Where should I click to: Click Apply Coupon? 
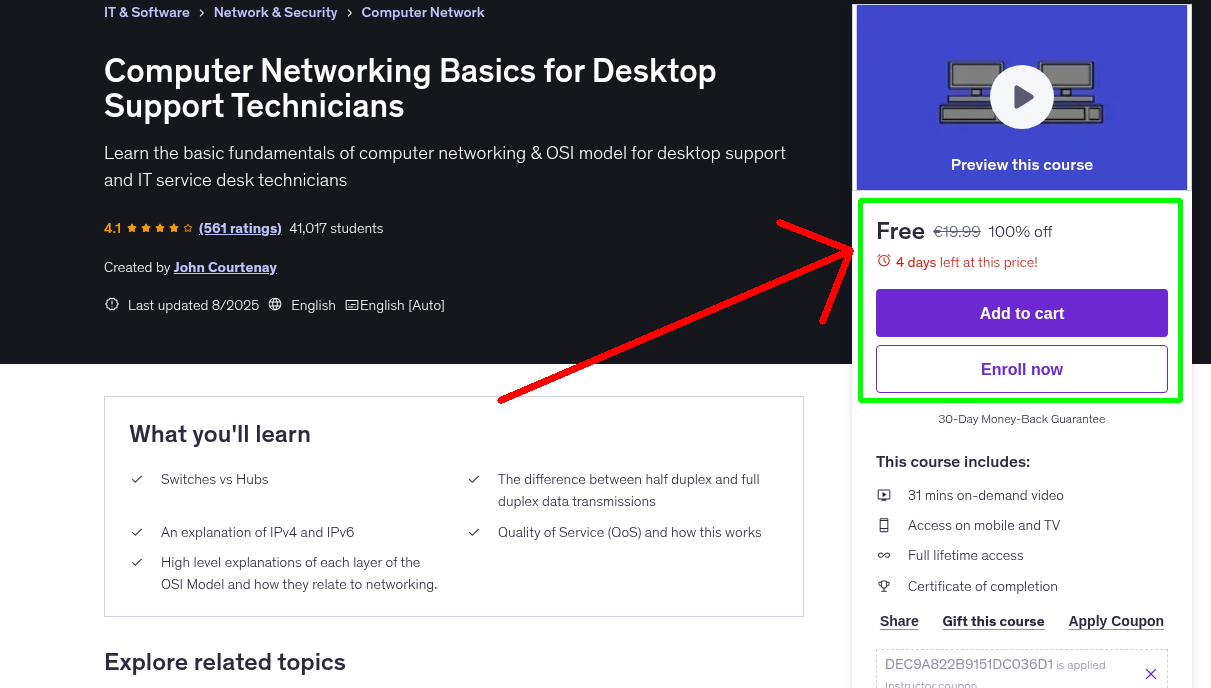[x=1116, y=621]
